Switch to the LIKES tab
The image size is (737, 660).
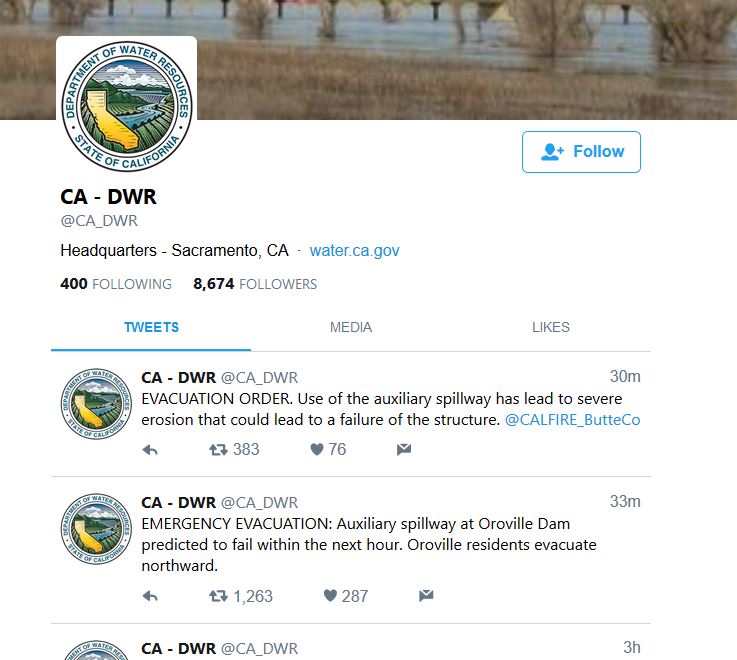(551, 327)
